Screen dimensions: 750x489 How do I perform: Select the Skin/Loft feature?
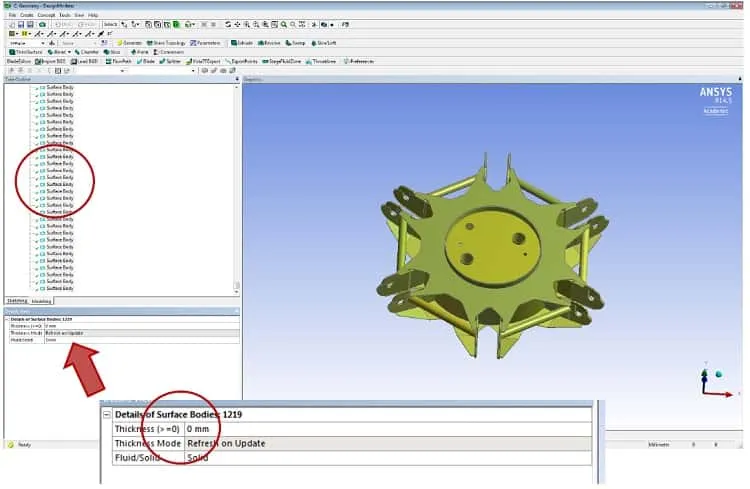point(324,43)
